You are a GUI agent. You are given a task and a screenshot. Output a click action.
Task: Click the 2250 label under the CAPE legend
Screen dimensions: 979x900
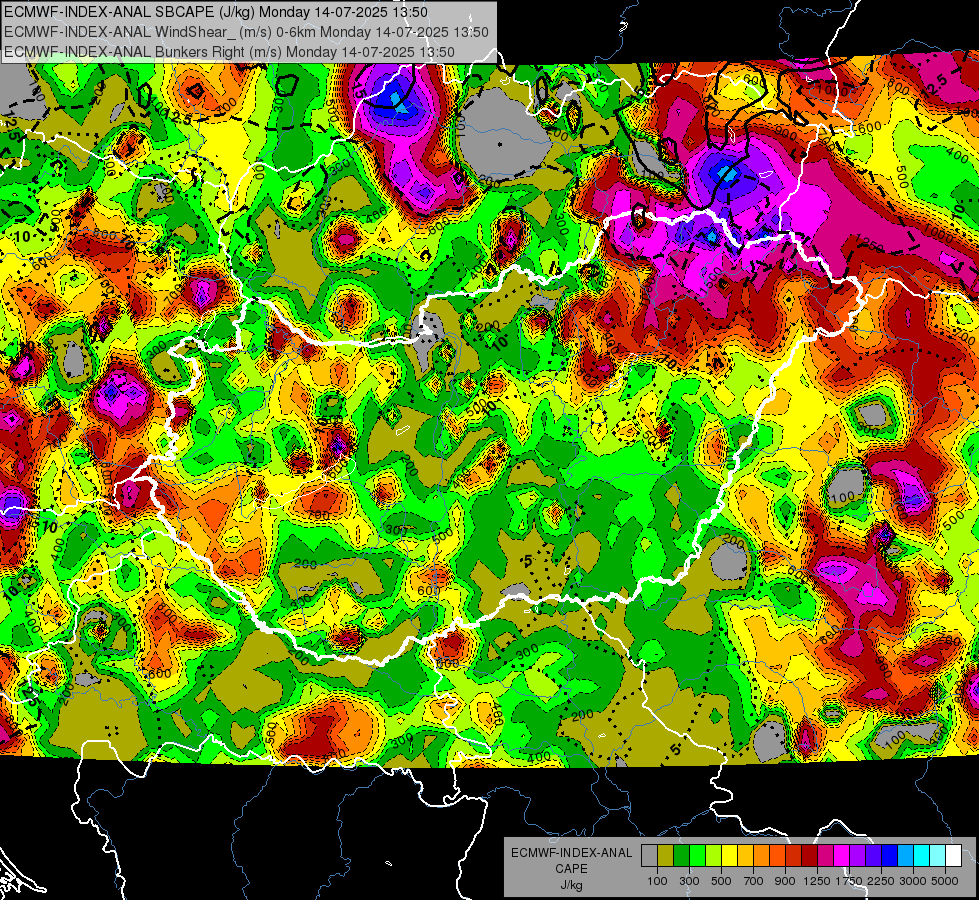(x=881, y=881)
